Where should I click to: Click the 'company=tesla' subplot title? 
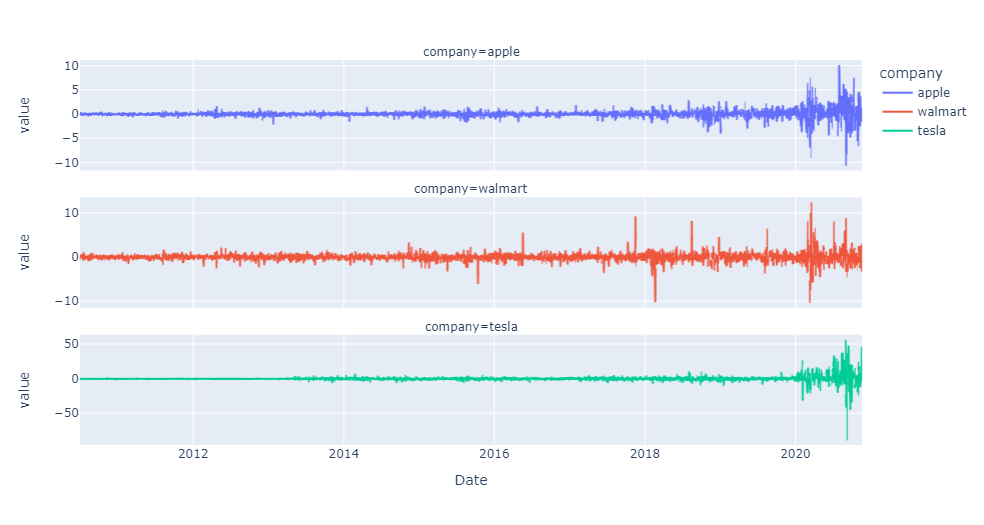pos(471,326)
